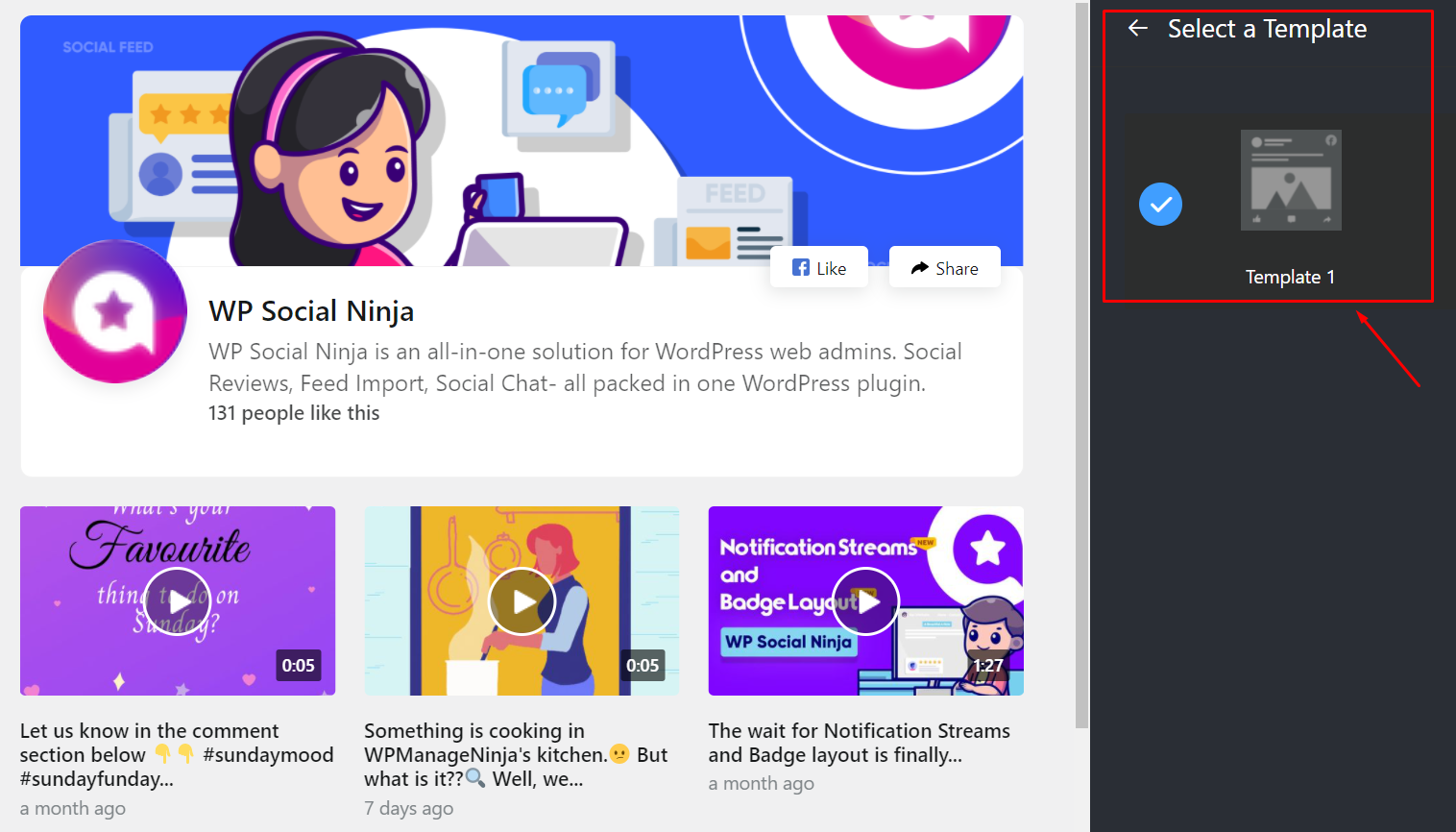Click the 7 days ago timestamp
This screenshot has height=832, width=1456.
(409, 808)
